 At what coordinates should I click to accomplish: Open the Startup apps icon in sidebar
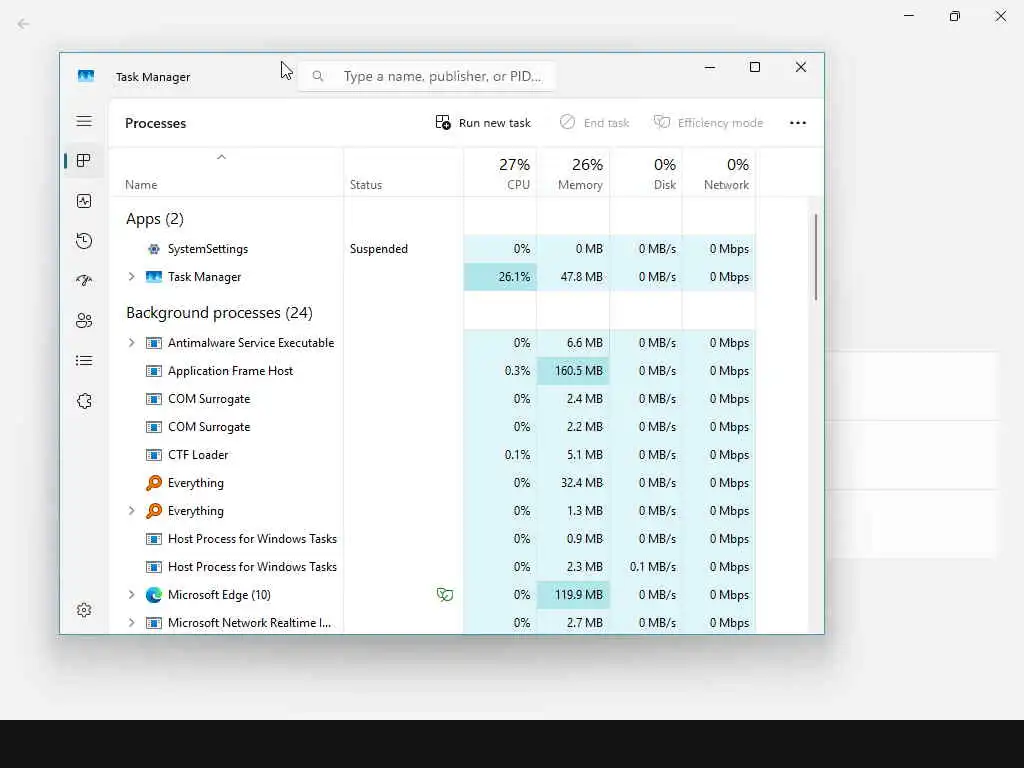coord(84,281)
